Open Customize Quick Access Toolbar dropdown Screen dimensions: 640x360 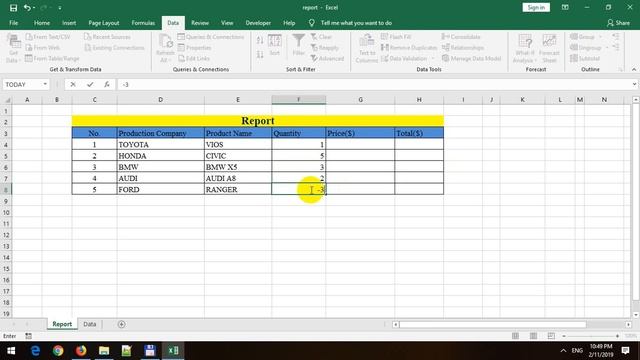tap(60, 8)
